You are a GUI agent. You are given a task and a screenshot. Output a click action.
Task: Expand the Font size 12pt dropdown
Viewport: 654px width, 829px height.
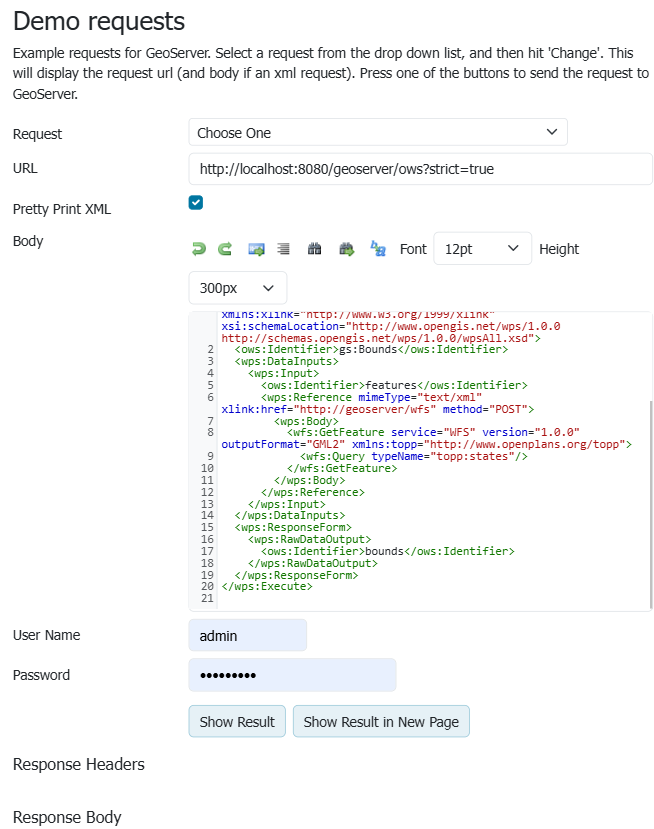tap(482, 249)
